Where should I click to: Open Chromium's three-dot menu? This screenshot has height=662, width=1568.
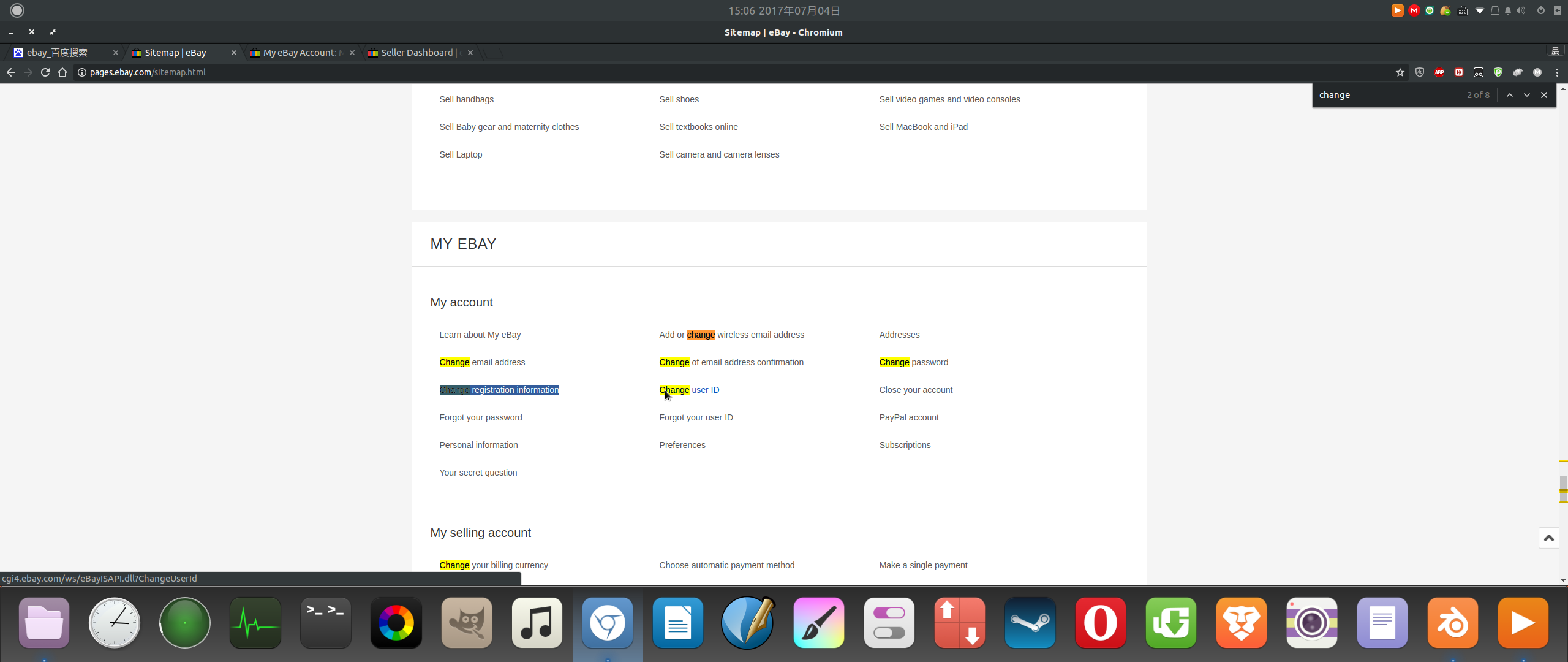point(1557,72)
